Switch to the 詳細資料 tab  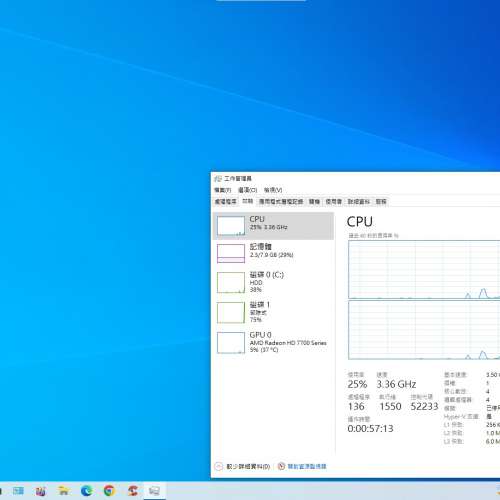(x=359, y=201)
